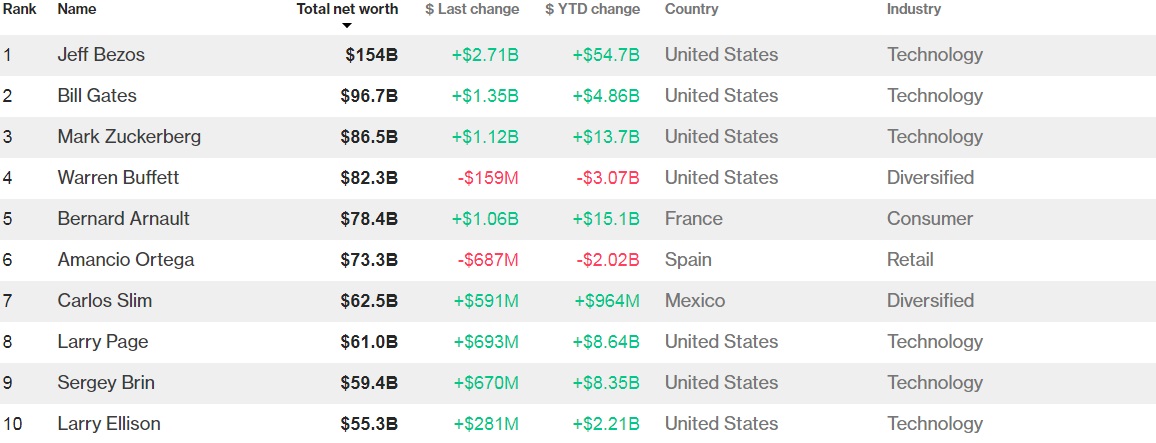Click the Rank column header
Image resolution: width=1156 pixels, height=443 pixels.
tap(19, 9)
